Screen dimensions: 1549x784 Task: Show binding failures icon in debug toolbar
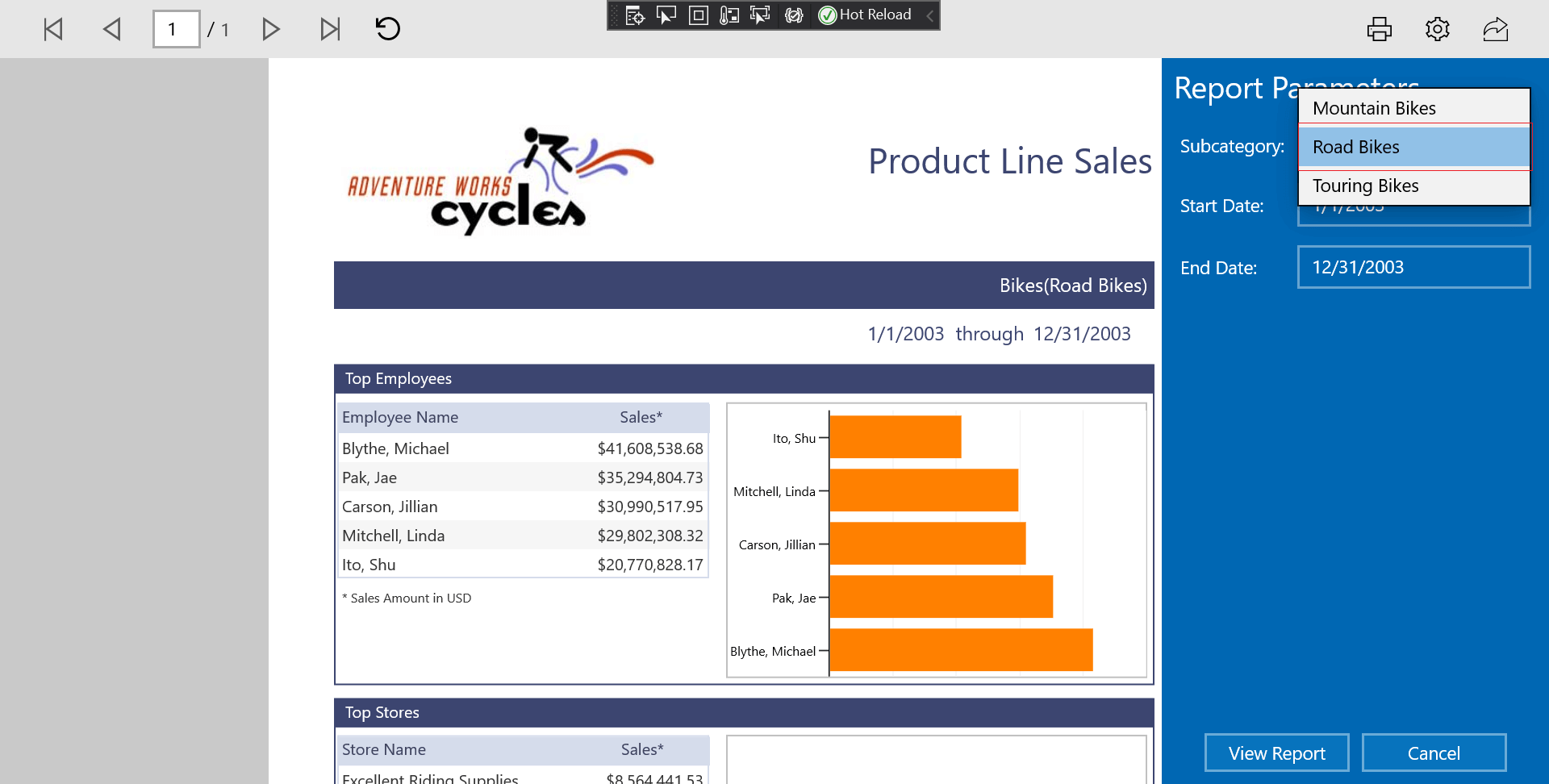pyautogui.click(x=794, y=15)
